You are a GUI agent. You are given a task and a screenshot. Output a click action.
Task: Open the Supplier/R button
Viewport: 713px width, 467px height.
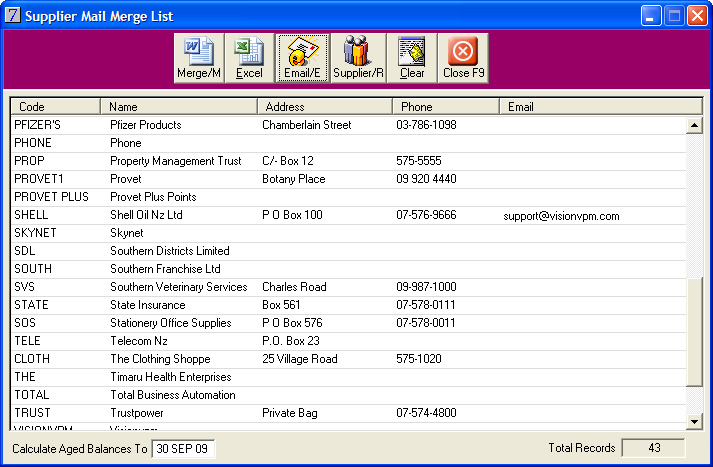[358, 58]
